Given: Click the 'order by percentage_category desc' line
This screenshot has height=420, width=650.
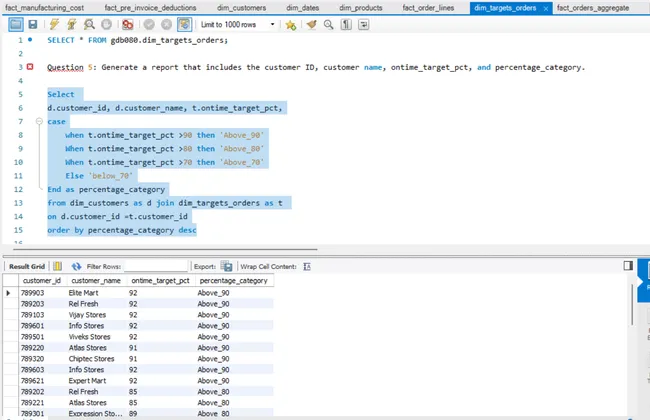Looking at the screenshot, I should click(x=121, y=230).
